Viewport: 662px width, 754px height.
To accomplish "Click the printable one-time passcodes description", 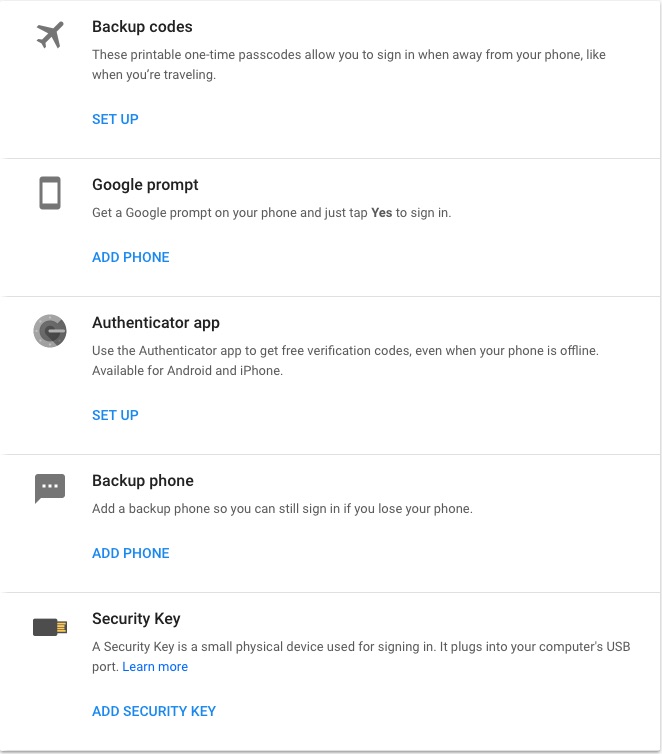I will [349, 64].
